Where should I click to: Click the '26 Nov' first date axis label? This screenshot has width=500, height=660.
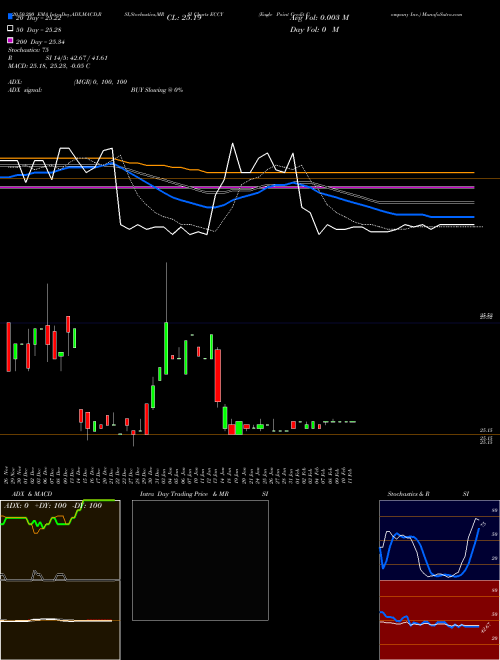8,475
